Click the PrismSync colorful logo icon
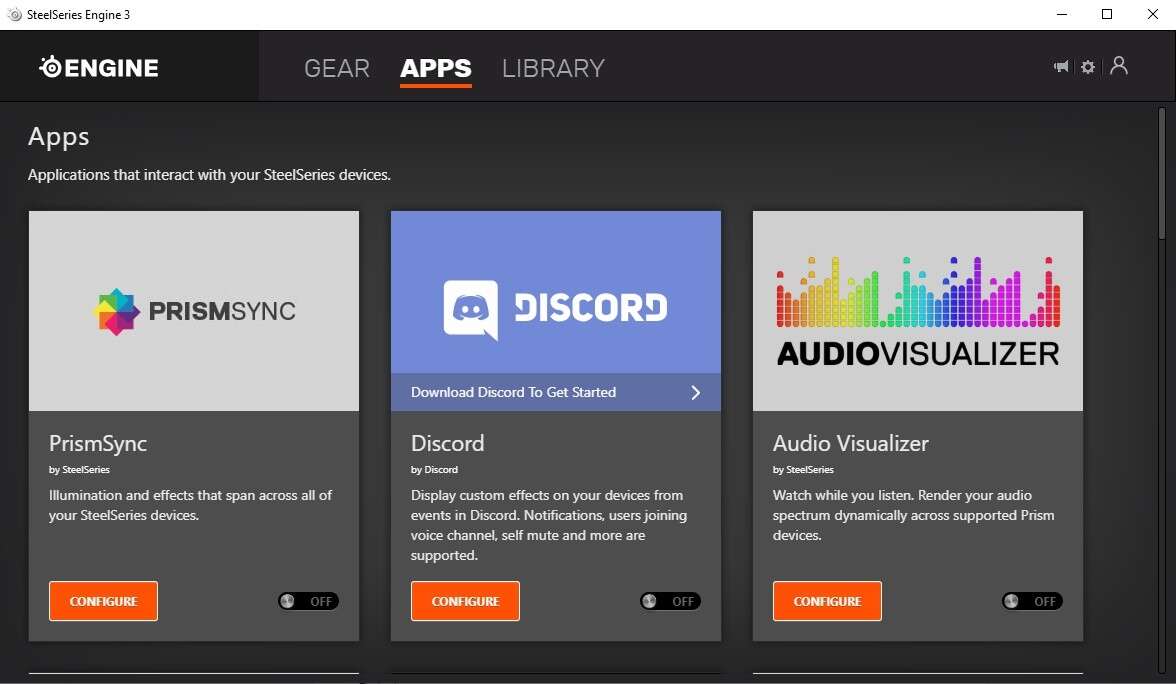The image size is (1176, 684). point(116,311)
